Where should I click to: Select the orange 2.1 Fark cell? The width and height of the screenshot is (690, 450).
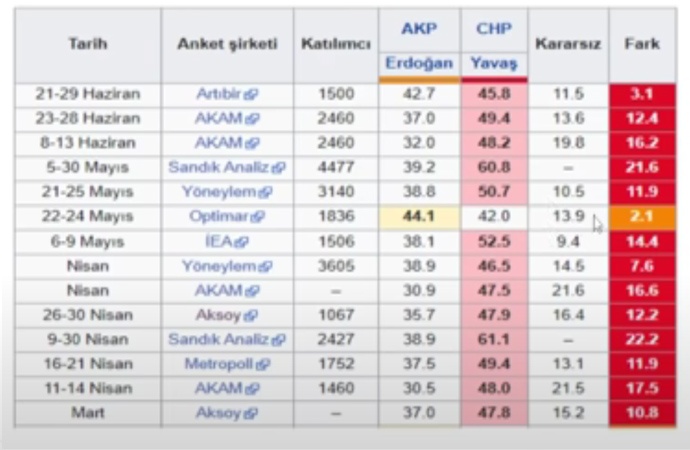tap(642, 217)
